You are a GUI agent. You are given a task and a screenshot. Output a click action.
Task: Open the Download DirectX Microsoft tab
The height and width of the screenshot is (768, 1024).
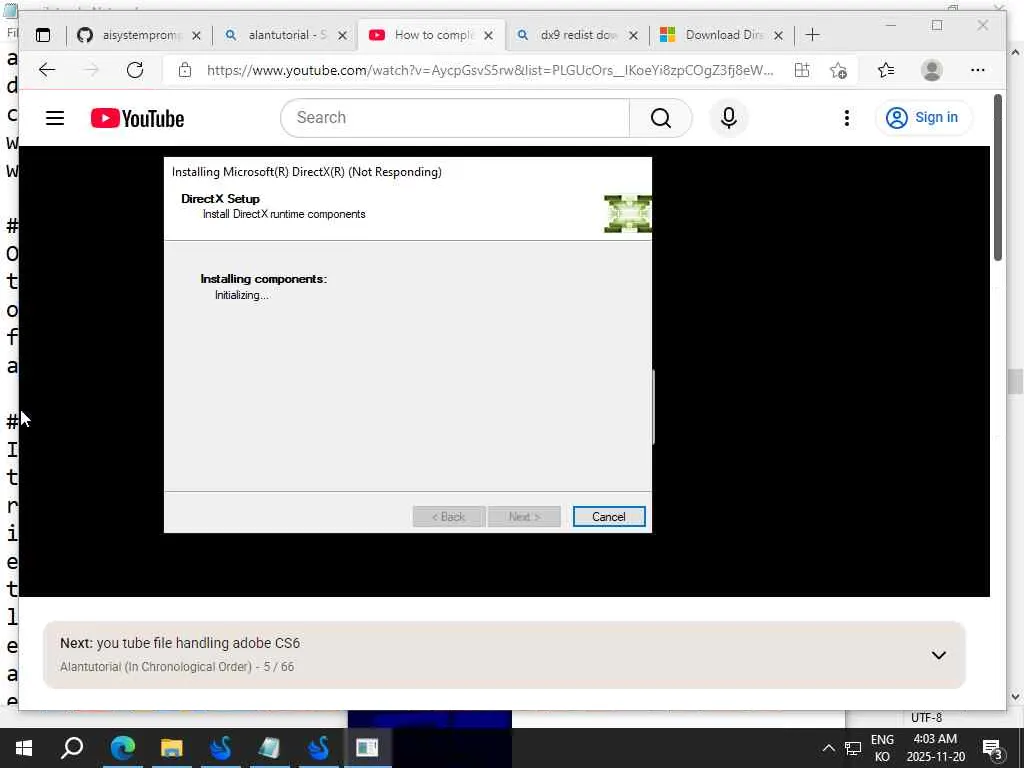tap(722, 35)
